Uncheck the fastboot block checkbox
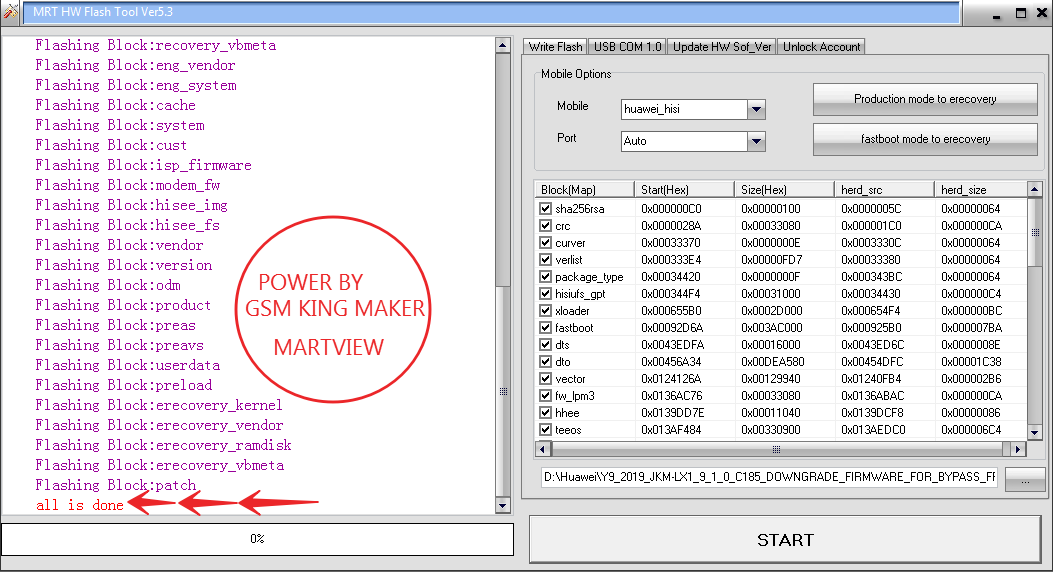Viewport: 1053px width, 572px height. [x=545, y=328]
